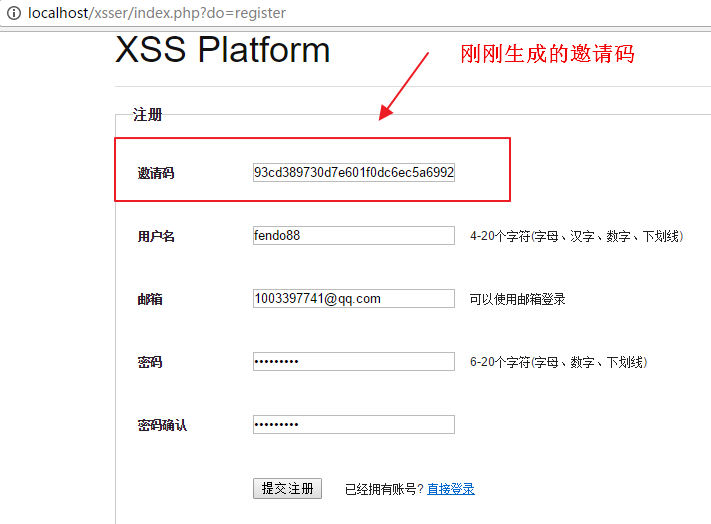This screenshot has width=711, height=524.
Task: Click the 邀请码 label
Action: (x=156, y=173)
